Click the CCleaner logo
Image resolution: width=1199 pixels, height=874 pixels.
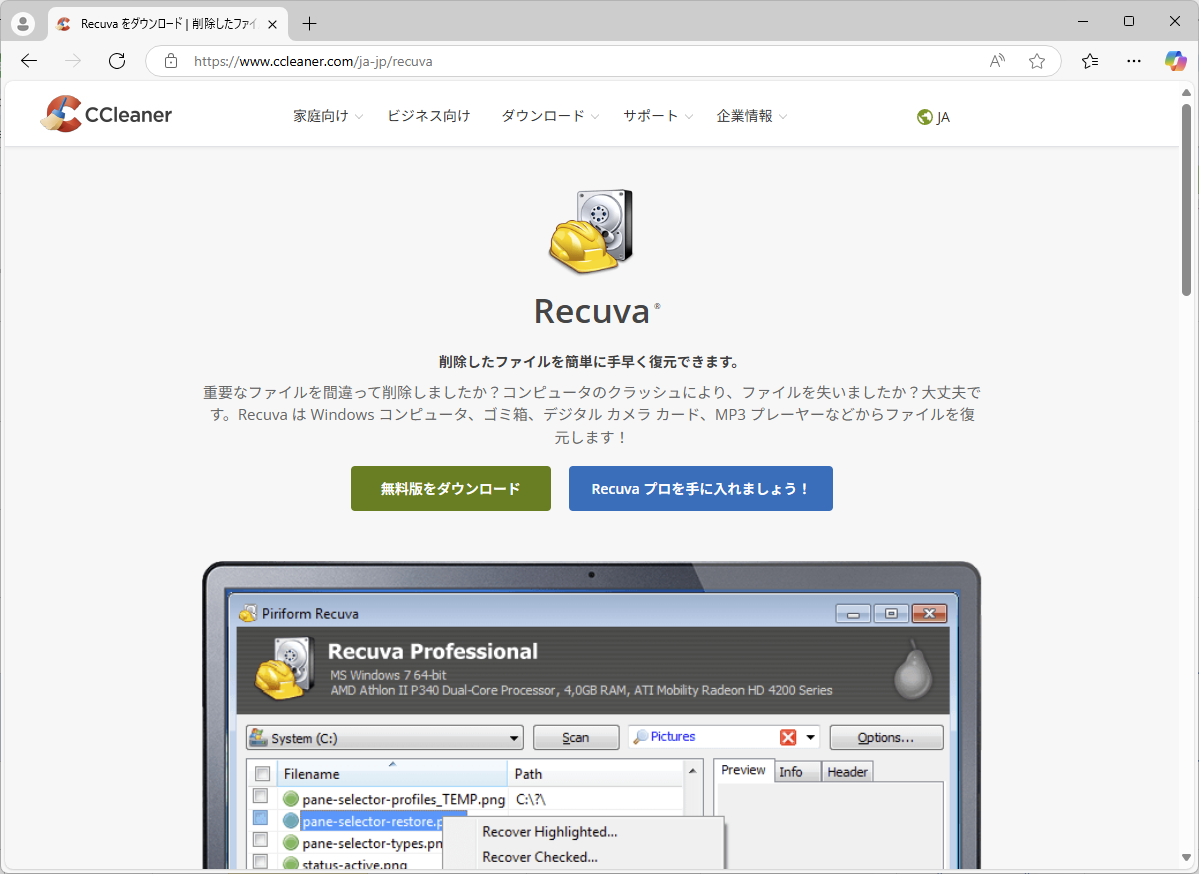pyautogui.click(x=106, y=115)
